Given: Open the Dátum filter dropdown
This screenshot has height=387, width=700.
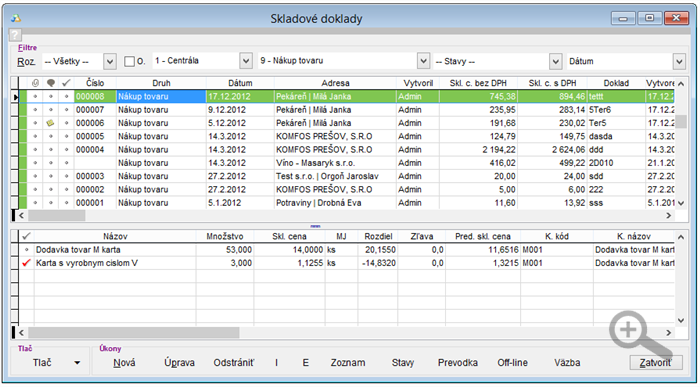Looking at the screenshot, I should 679,62.
